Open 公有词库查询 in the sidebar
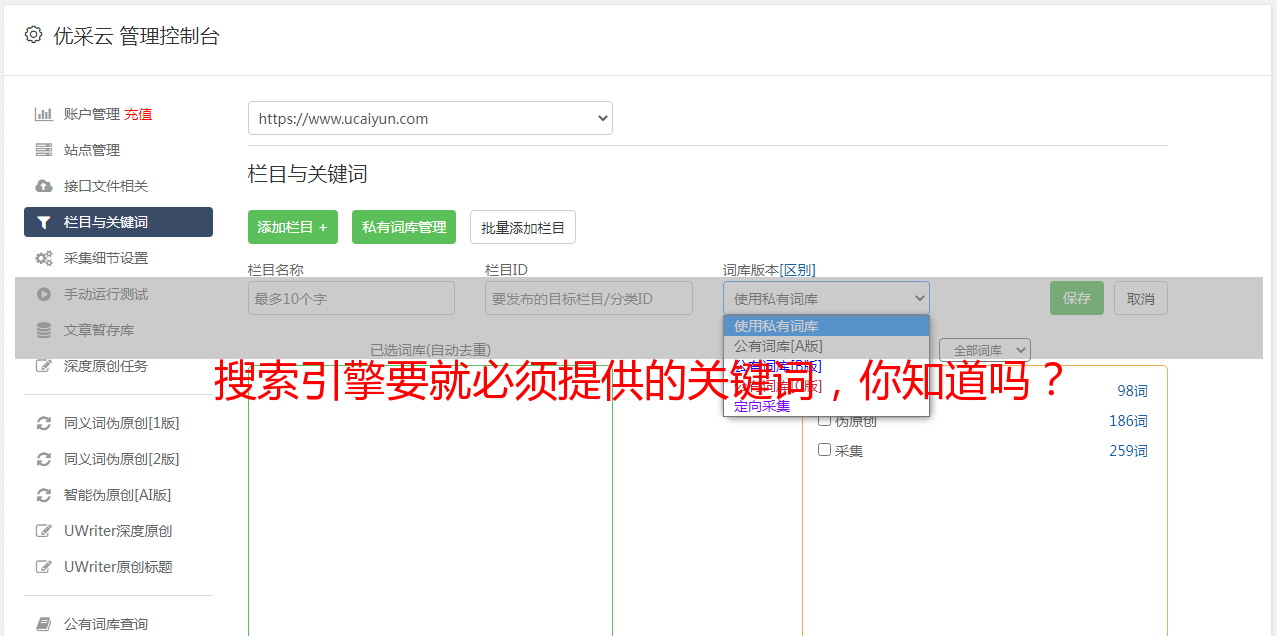Viewport: 1277px width, 636px height. 106,624
